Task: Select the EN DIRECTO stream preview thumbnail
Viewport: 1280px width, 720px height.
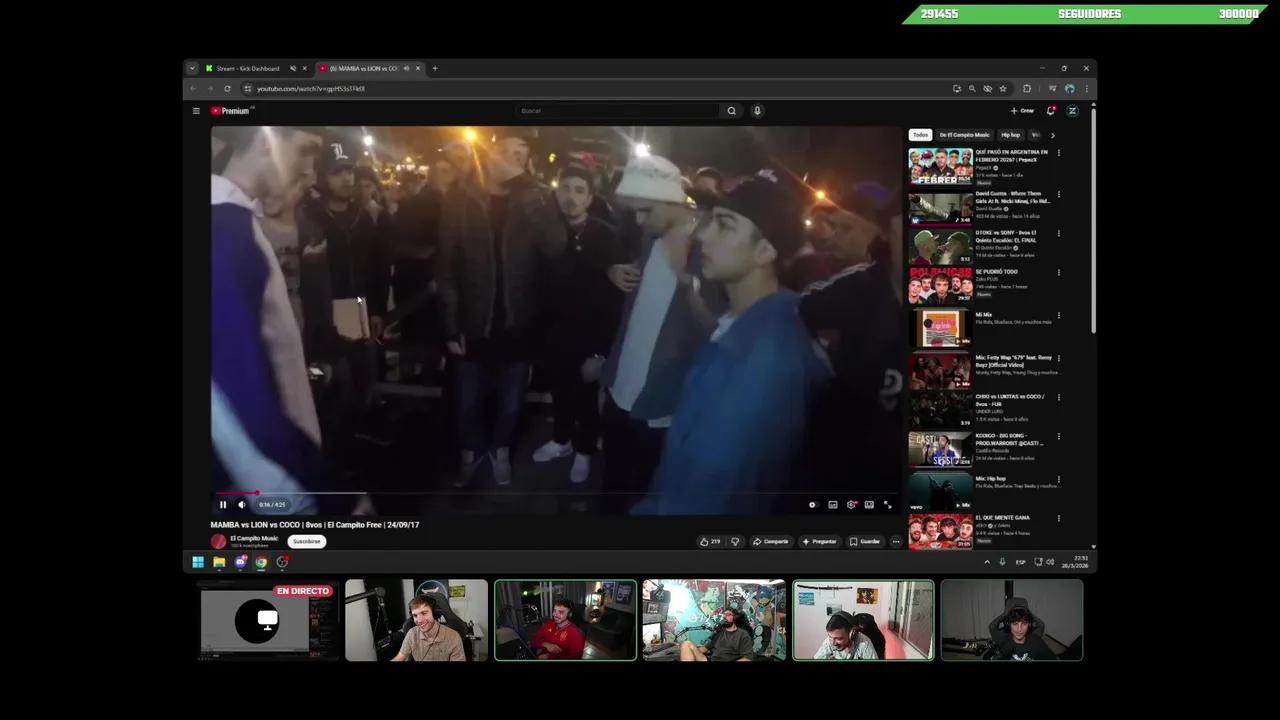Action: 268,620
